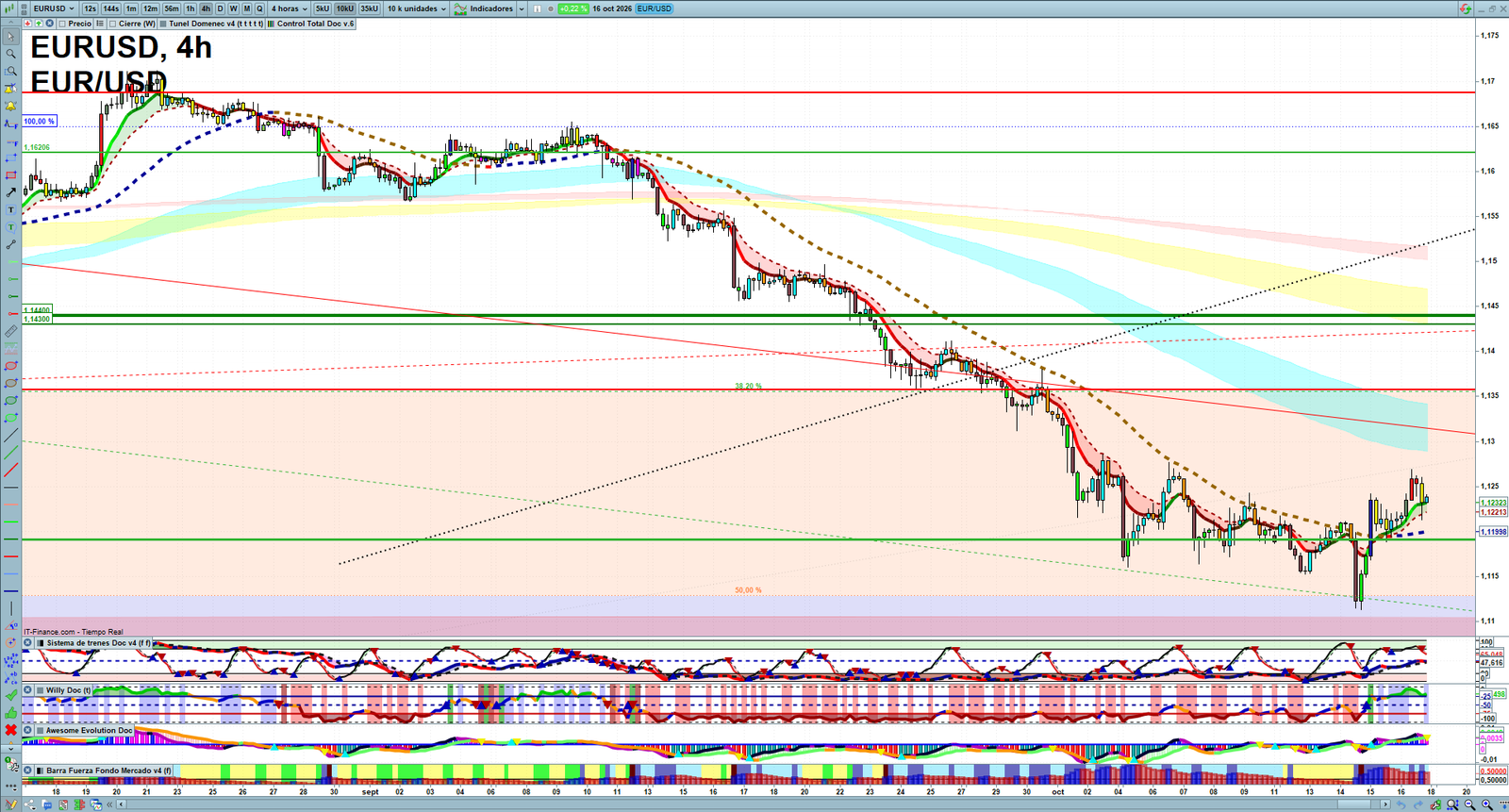Viewport: 1509px width, 812px height.
Task: Toggle the Precio checkbox
Action: [x=62, y=24]
